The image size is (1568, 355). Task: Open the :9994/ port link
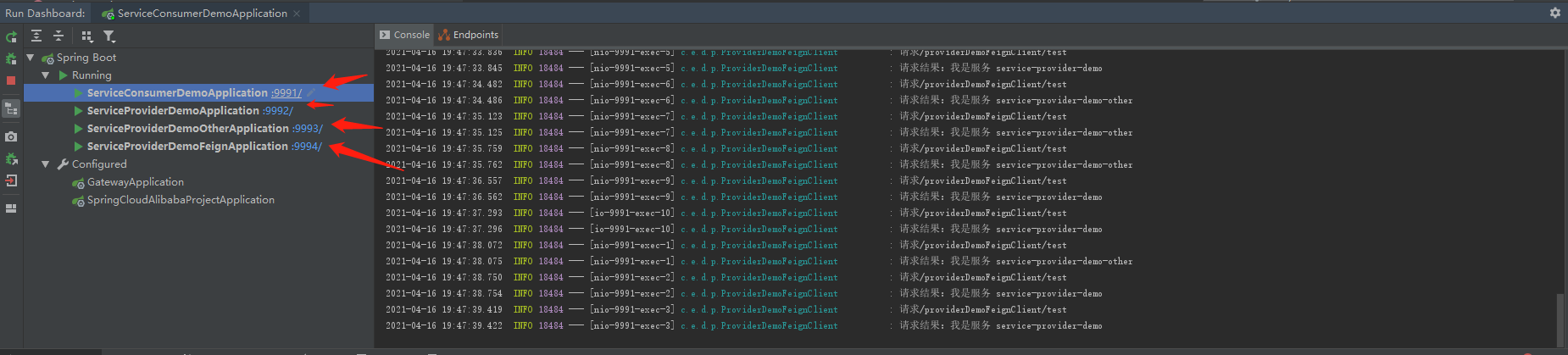pos(307,147)
